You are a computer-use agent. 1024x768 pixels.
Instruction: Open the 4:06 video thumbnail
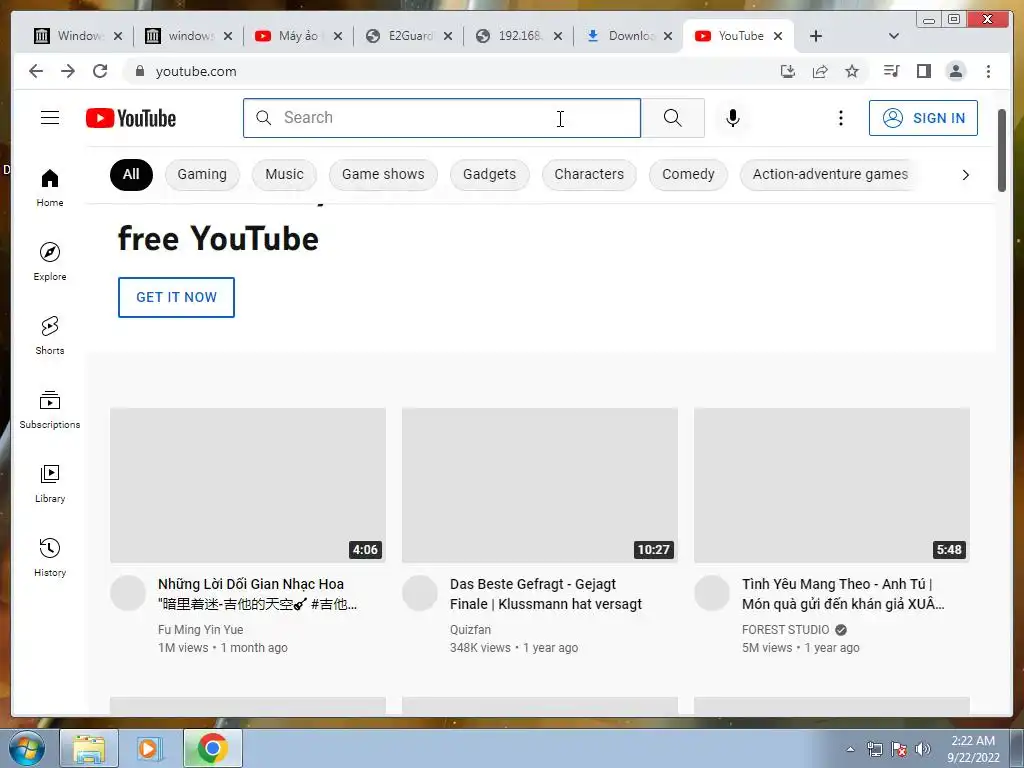[x=248, y=485]
